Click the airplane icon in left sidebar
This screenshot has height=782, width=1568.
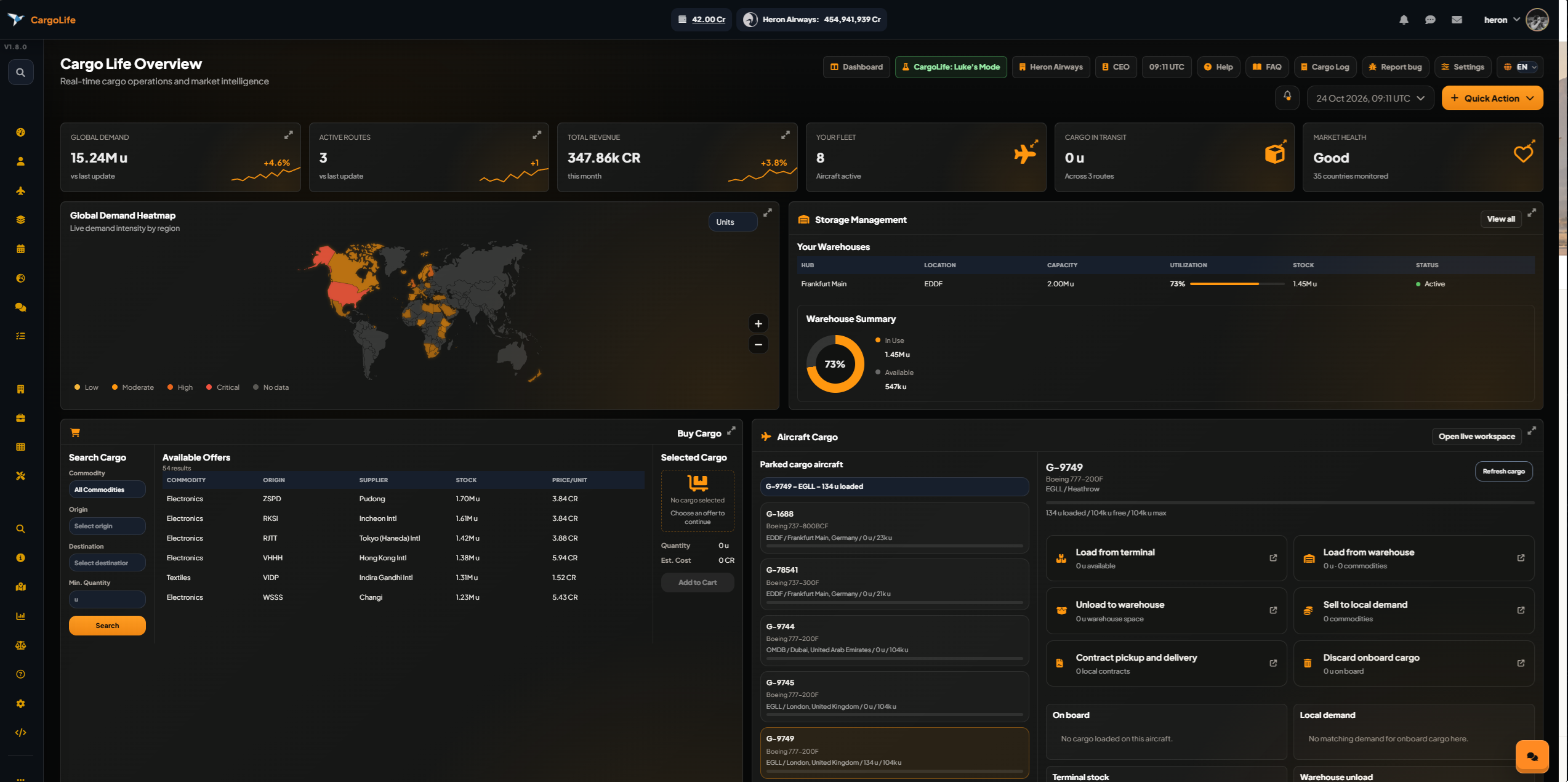tap(20, 191)
